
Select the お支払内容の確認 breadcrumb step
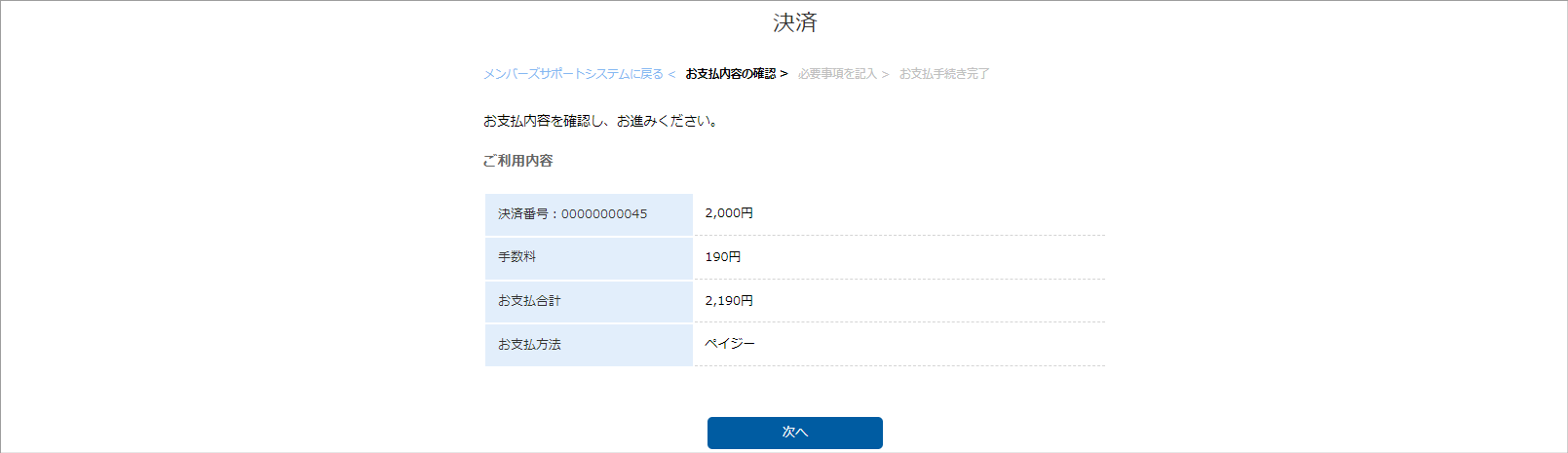tap(730, 74)
